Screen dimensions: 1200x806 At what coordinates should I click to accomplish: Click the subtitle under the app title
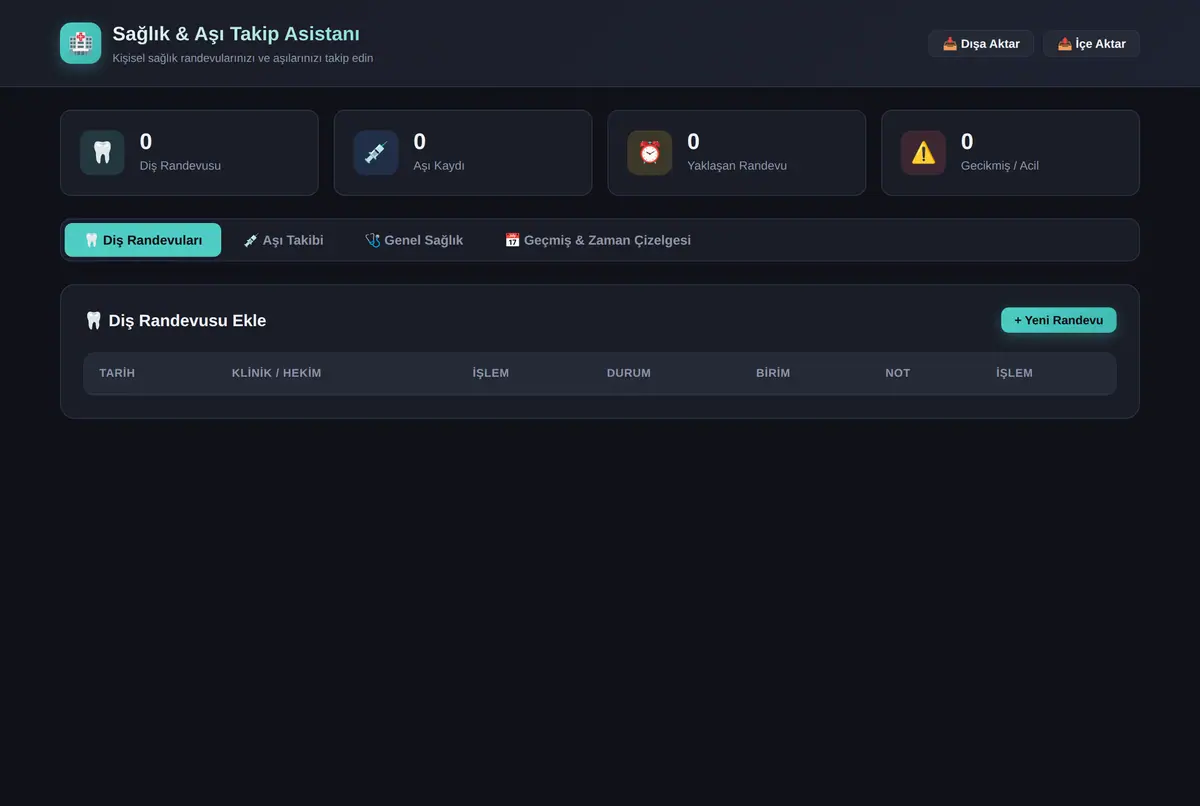click(243, 58)
